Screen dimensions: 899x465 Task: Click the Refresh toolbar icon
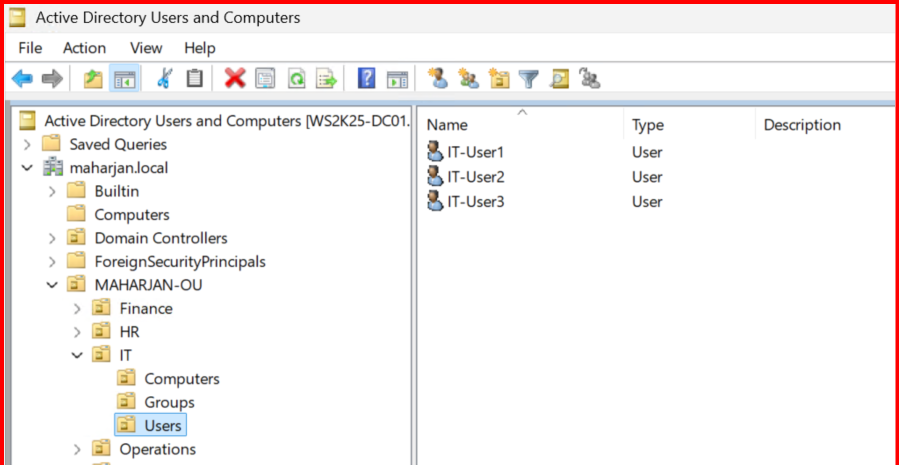296,79
